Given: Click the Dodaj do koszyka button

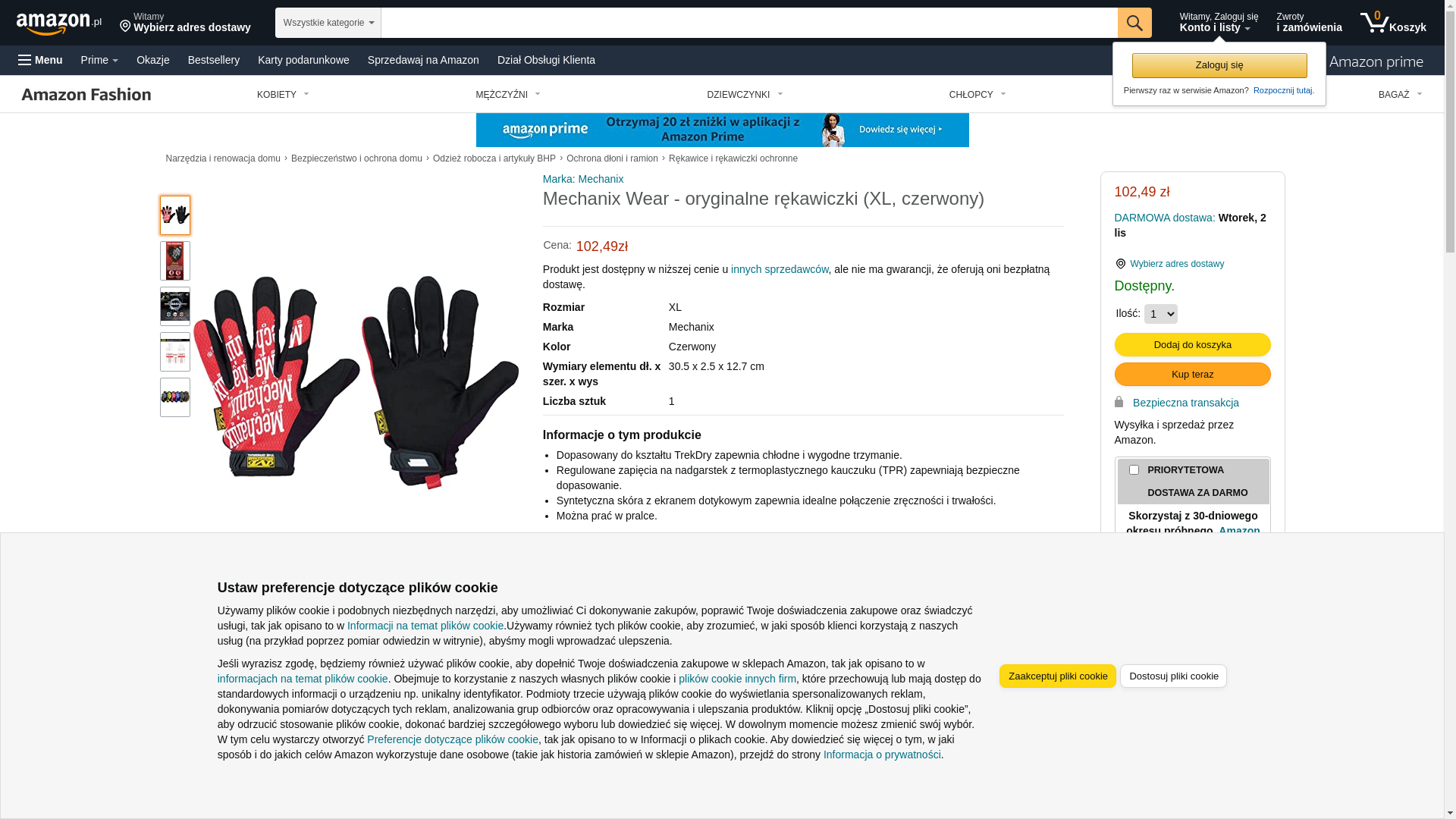Looking at the screenshot, I should tap(1192, 345).
